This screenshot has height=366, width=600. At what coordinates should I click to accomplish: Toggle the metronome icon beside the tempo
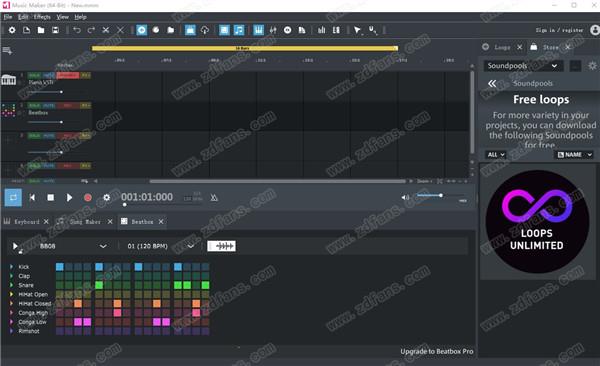coord(214,198)
